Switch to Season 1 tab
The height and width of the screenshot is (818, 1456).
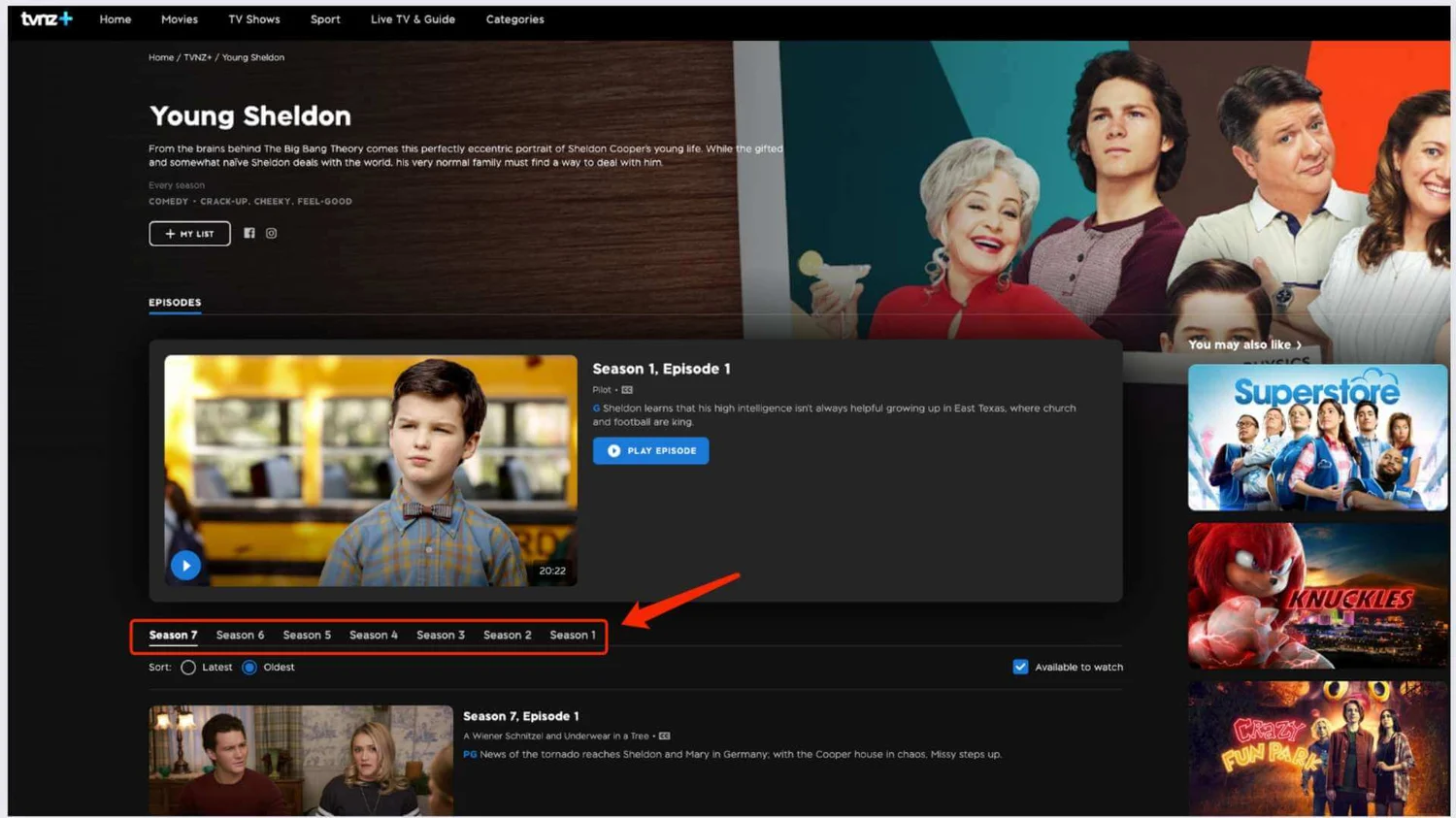573,636
